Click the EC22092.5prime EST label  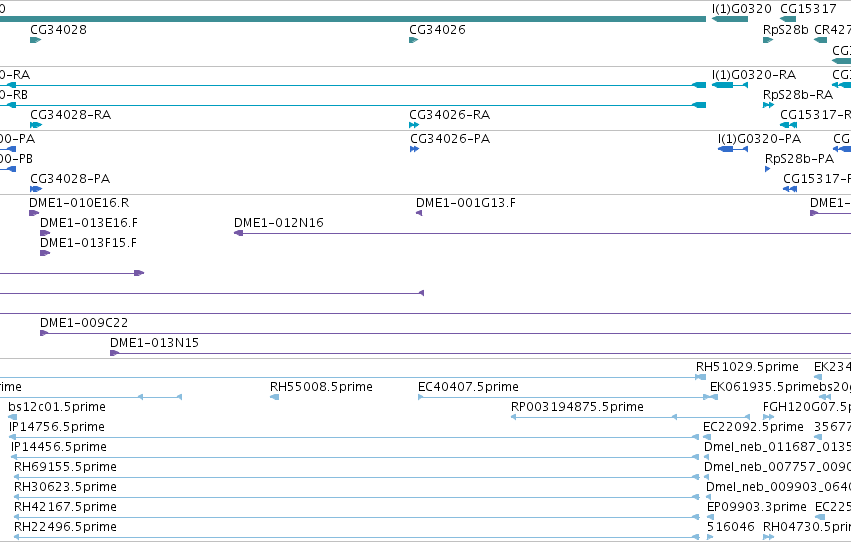point(753,426)
